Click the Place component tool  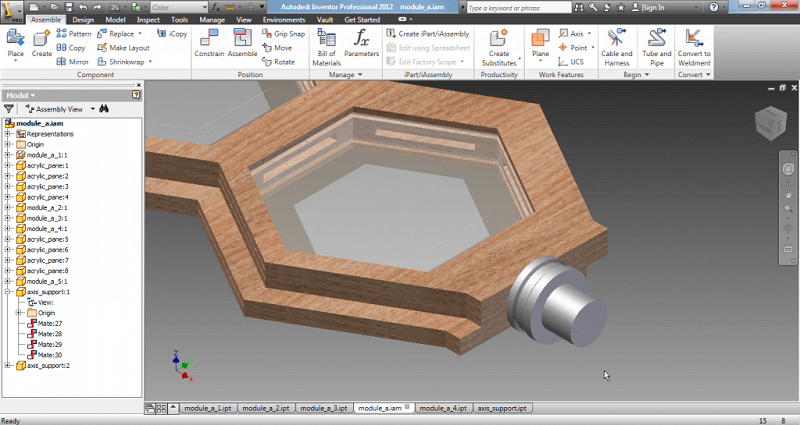(15, 45)
